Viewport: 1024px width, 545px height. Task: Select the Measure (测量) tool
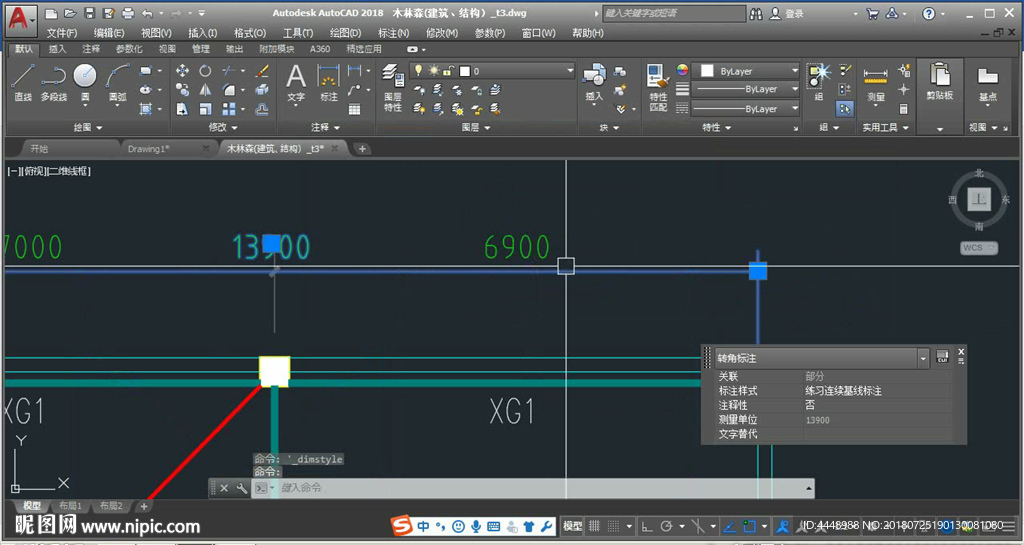[x=876, y=82]
